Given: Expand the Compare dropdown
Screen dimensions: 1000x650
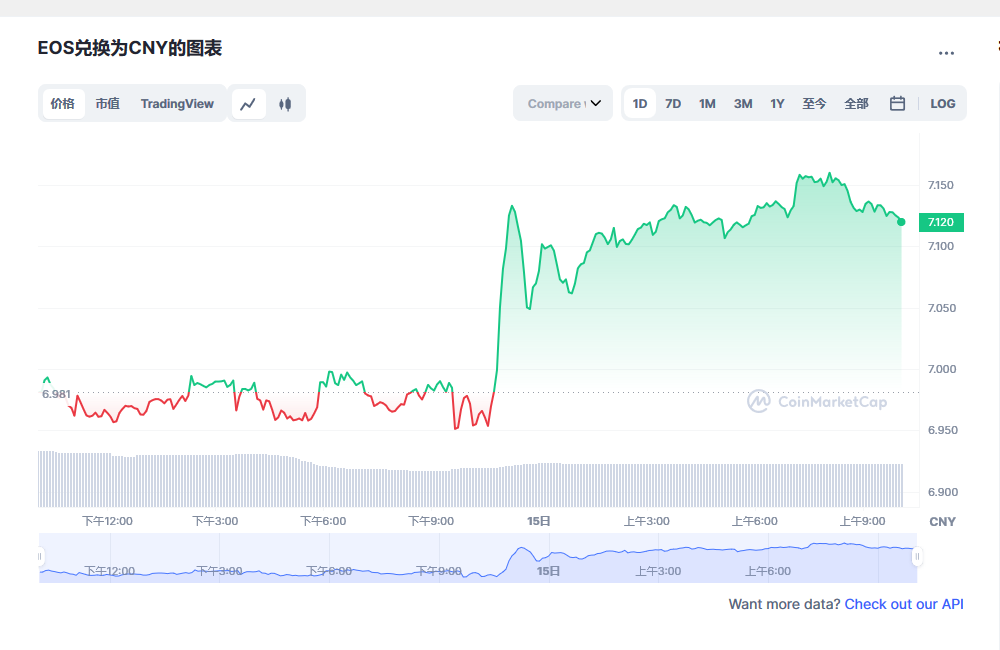Looking at the screenshot, I should pyautogui.click(x=563, y=103).
